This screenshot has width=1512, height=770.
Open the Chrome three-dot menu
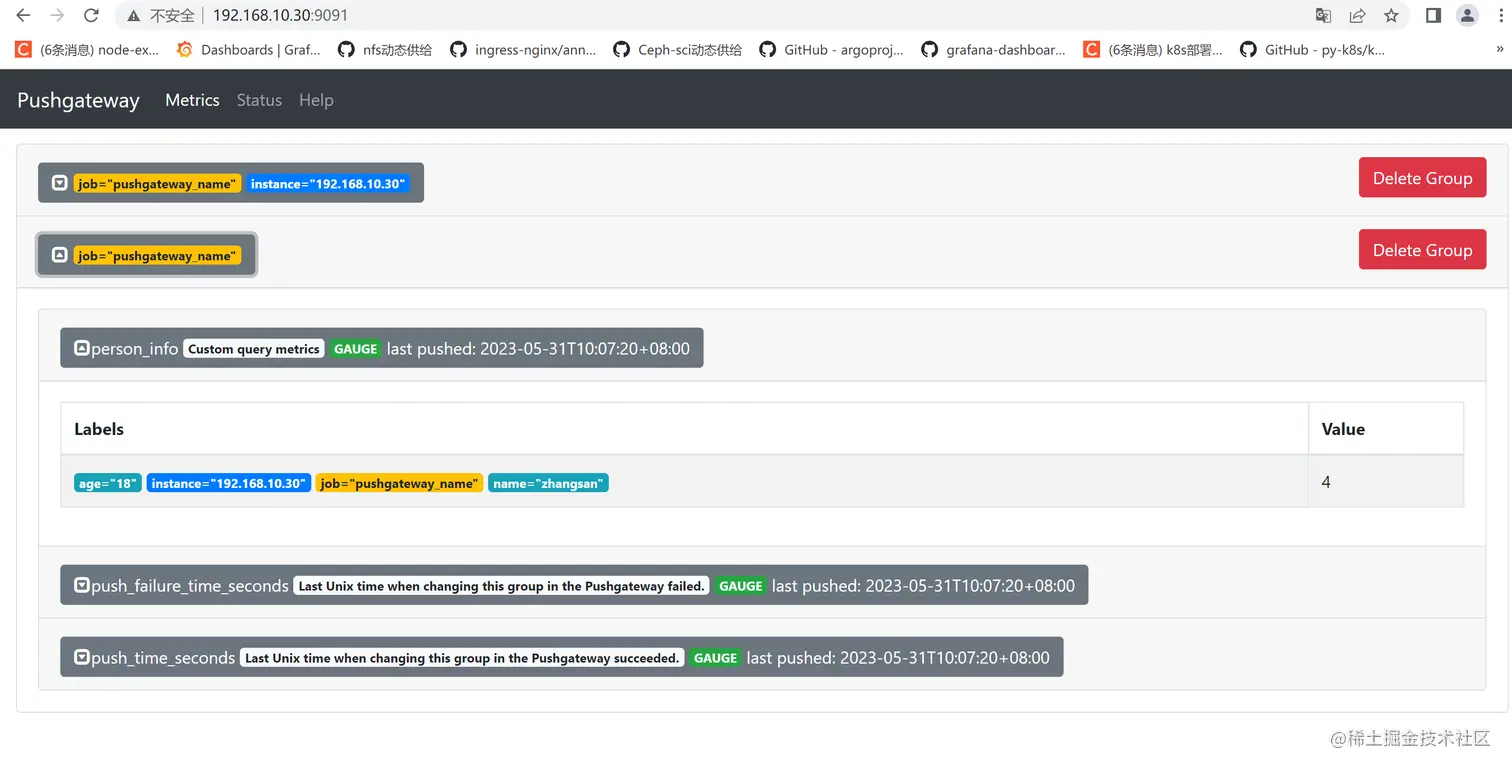click(1500, 15)
